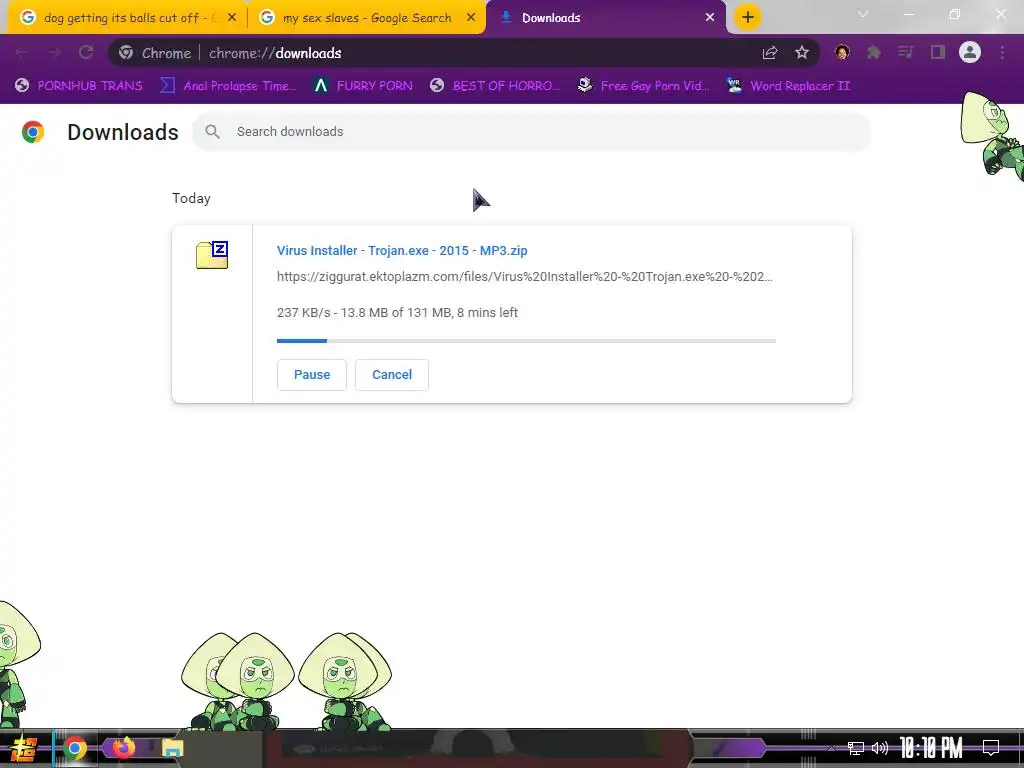Open the Word Replacer II bookmark
This screenshot has height=768, width=1024.
(x=788, y=86)
